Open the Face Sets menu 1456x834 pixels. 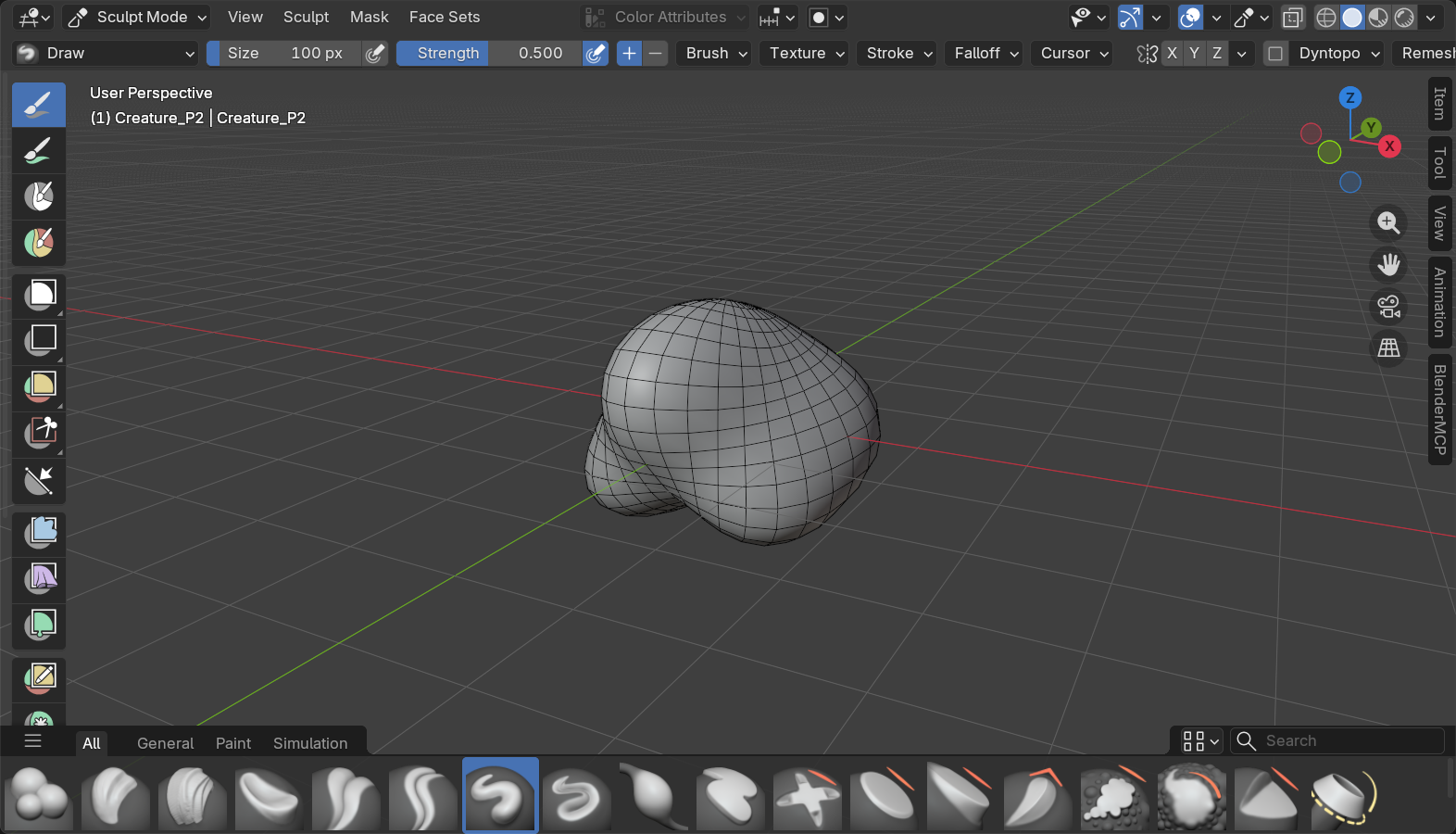click(x=445, y=18)
